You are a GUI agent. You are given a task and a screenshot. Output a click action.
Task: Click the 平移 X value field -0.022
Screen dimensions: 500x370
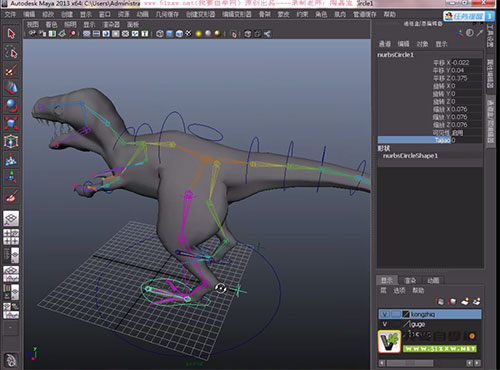467,62
